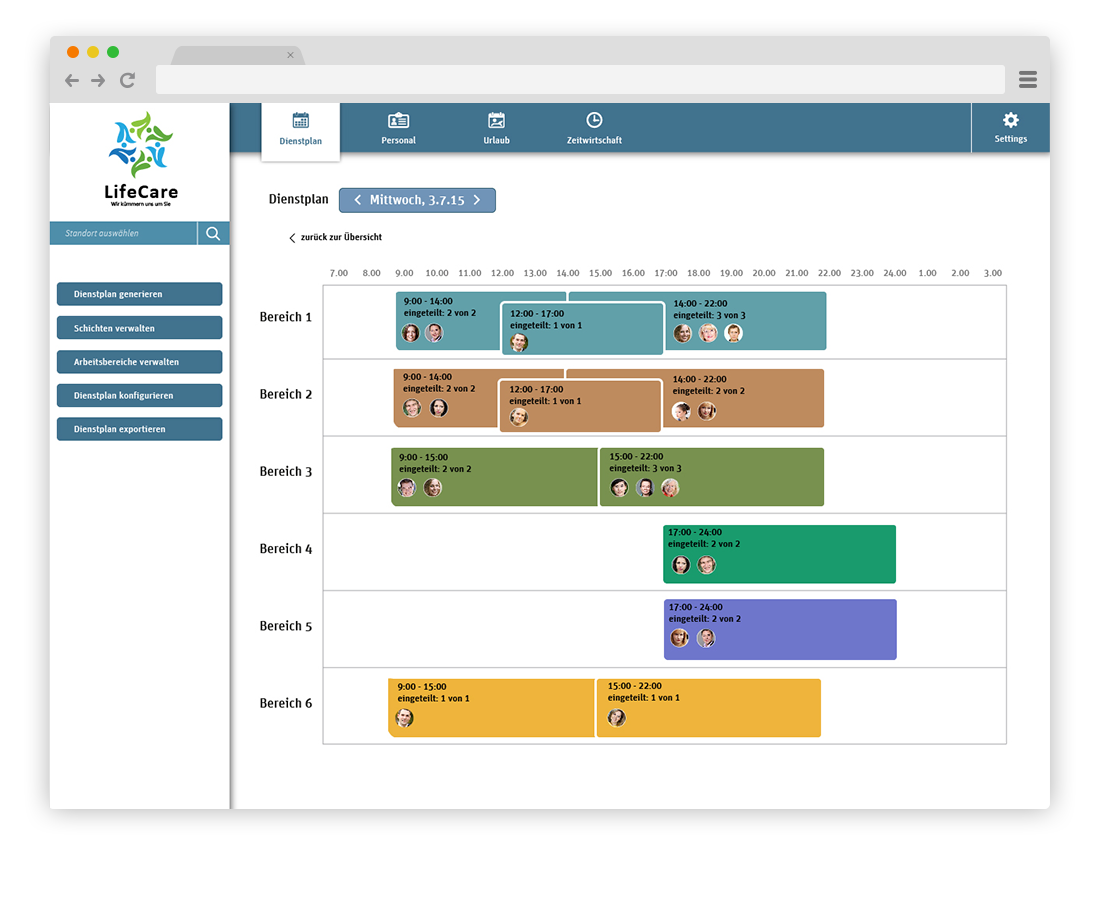Open the Personal ID card icon
This screenshot has height=898, width=1100.
[398, 121]
